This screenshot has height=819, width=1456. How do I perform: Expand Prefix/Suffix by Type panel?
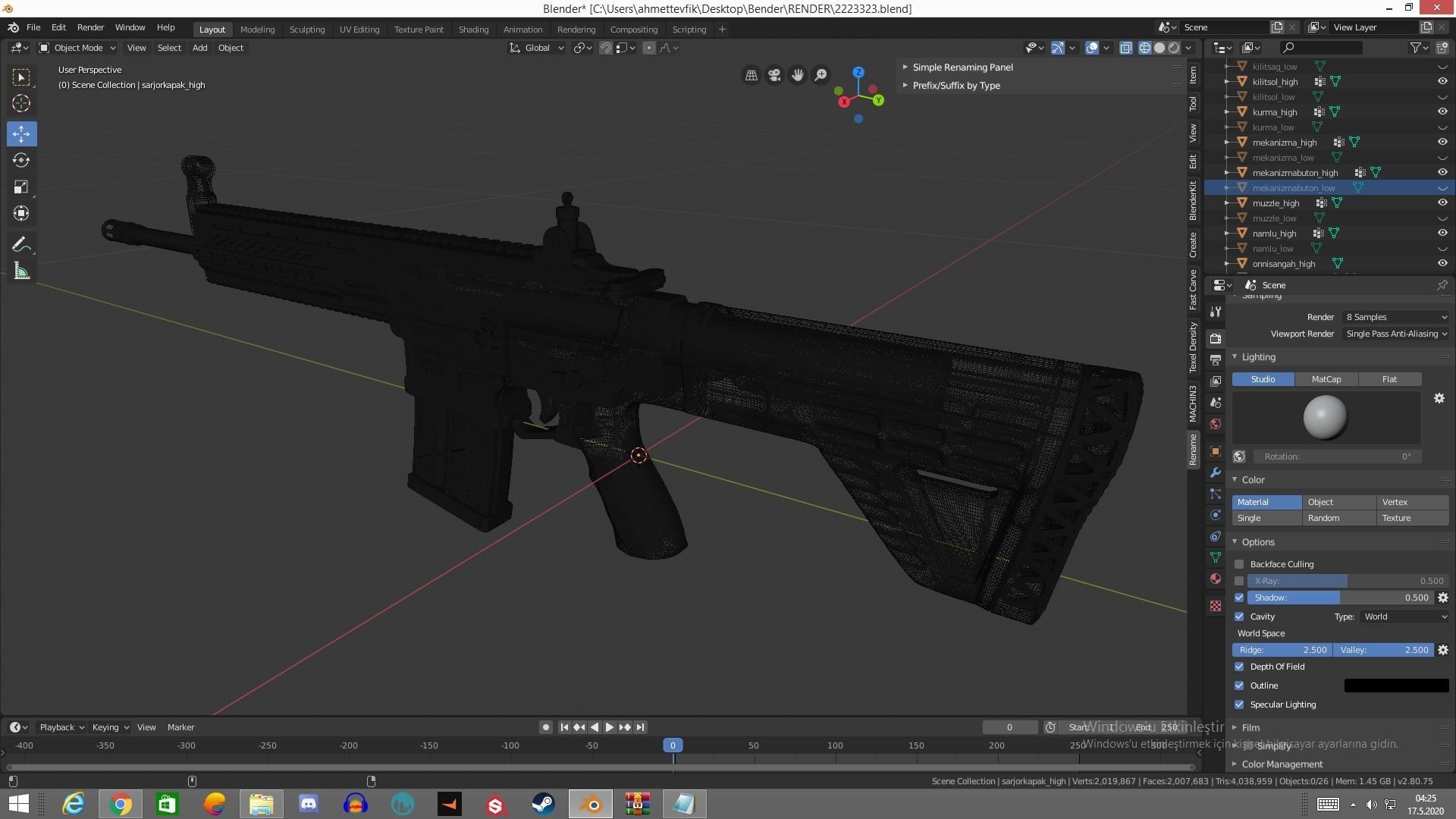pyautogui.click(x=955, y=86)
